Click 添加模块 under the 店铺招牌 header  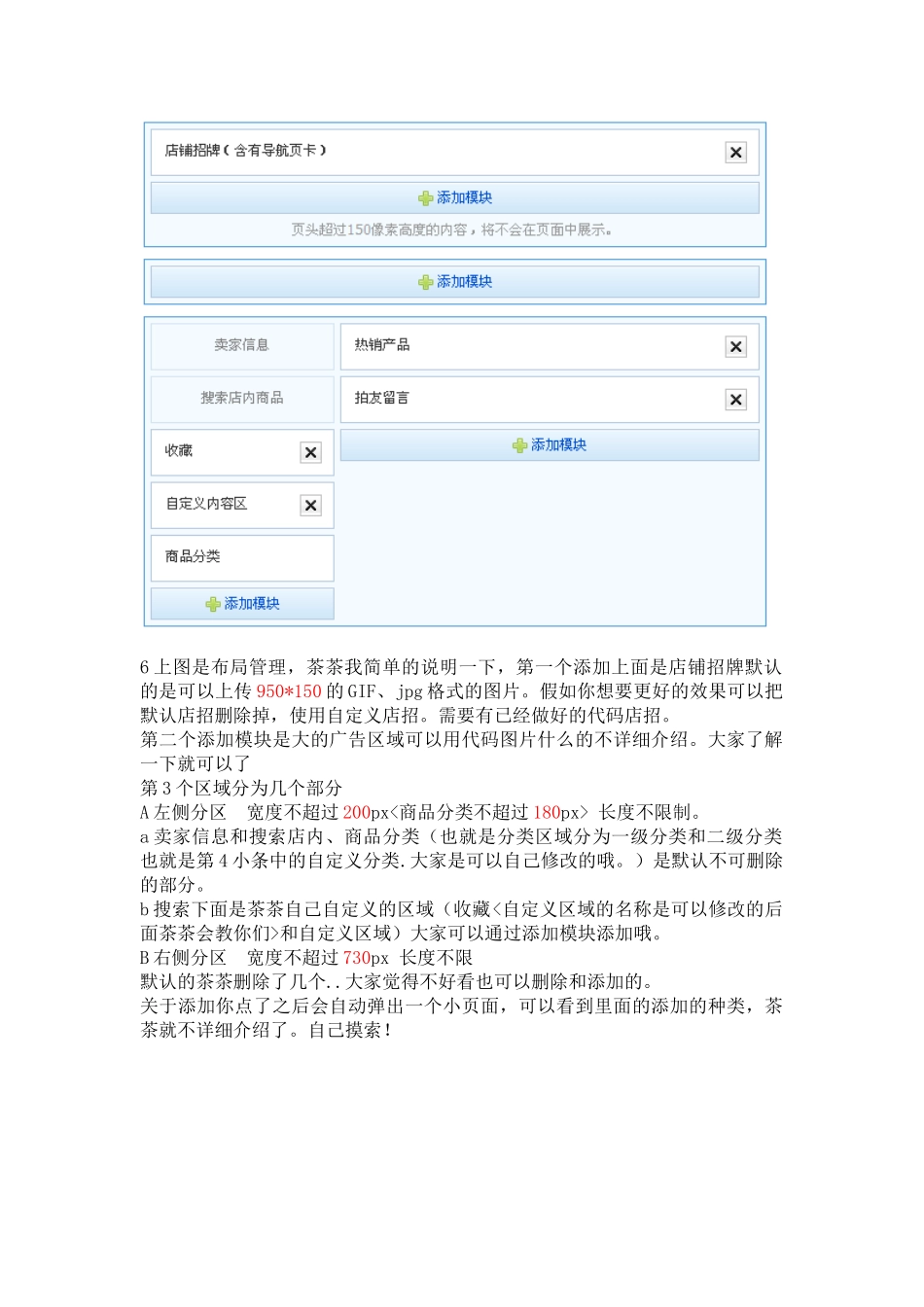[x=454, y=197]
